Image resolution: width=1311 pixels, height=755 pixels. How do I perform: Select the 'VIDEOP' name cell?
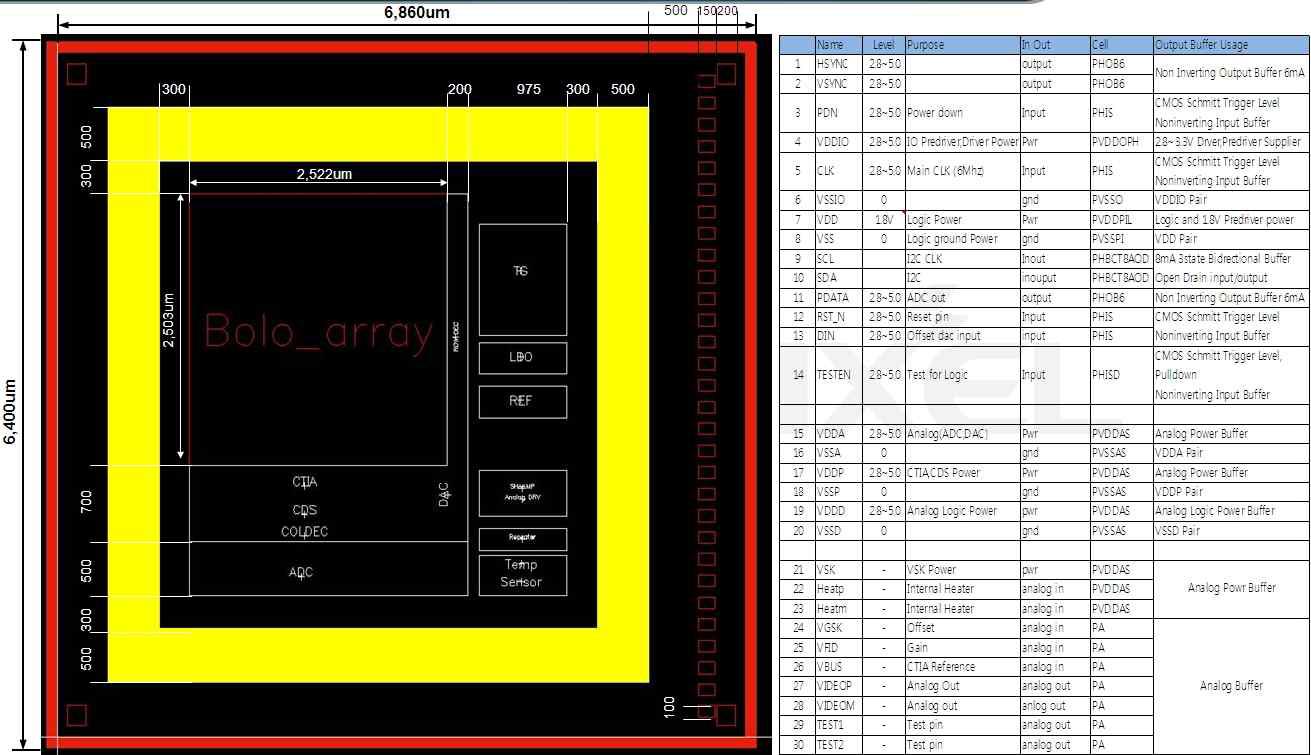[838, 686]
